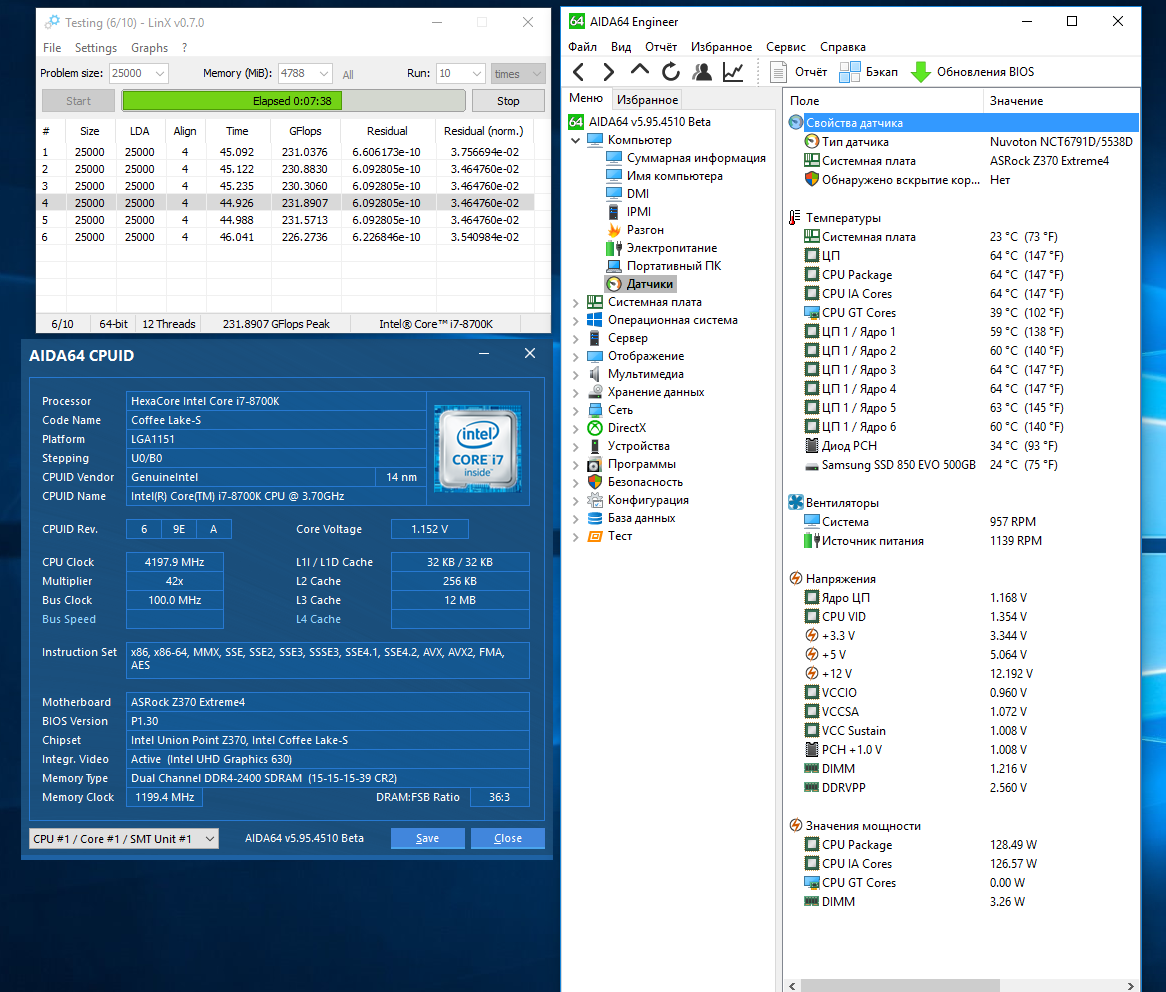The image size is (1166, 992).
Task: Select the Датчики sensor tree item
Action: pos(649,284)
